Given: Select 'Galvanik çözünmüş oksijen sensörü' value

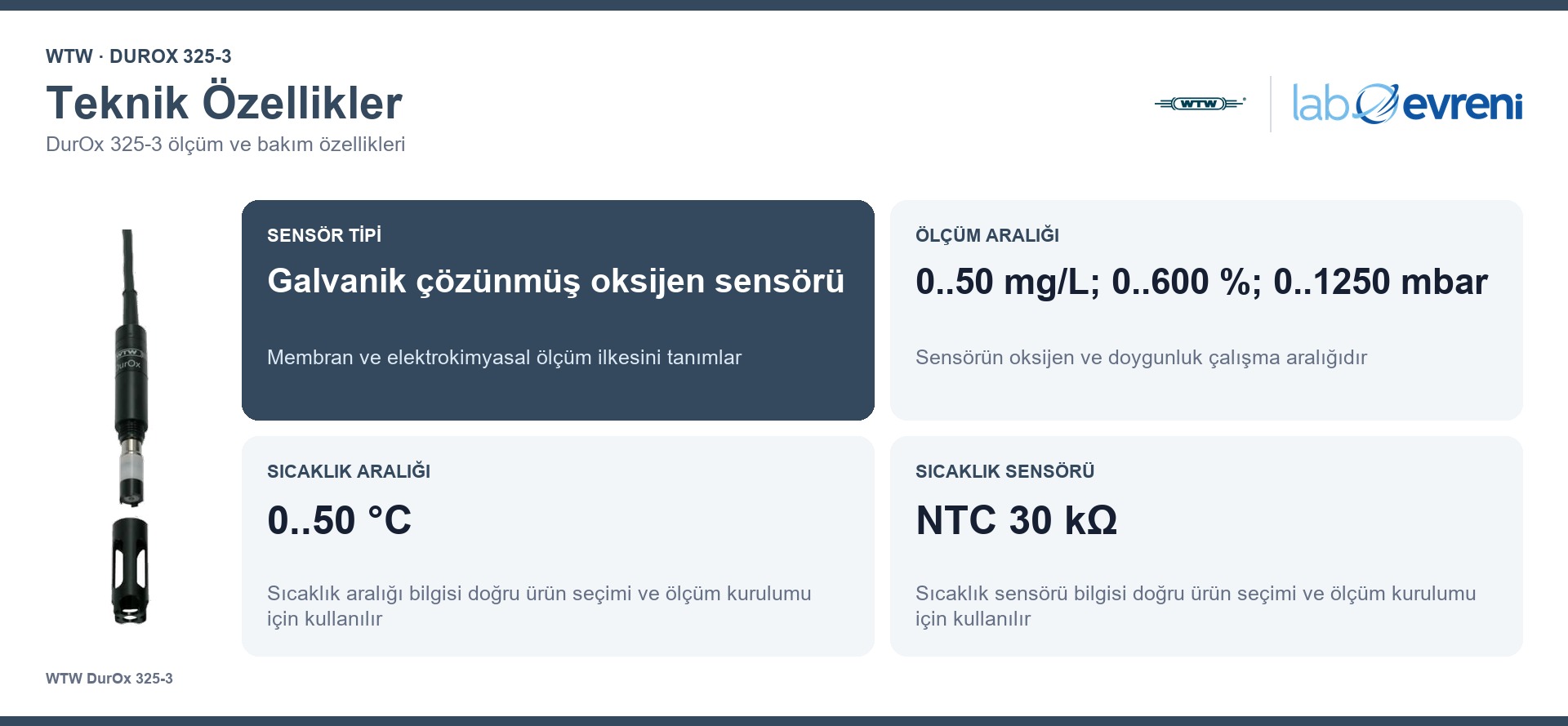Looking at the screenshot, I should 555,282.
